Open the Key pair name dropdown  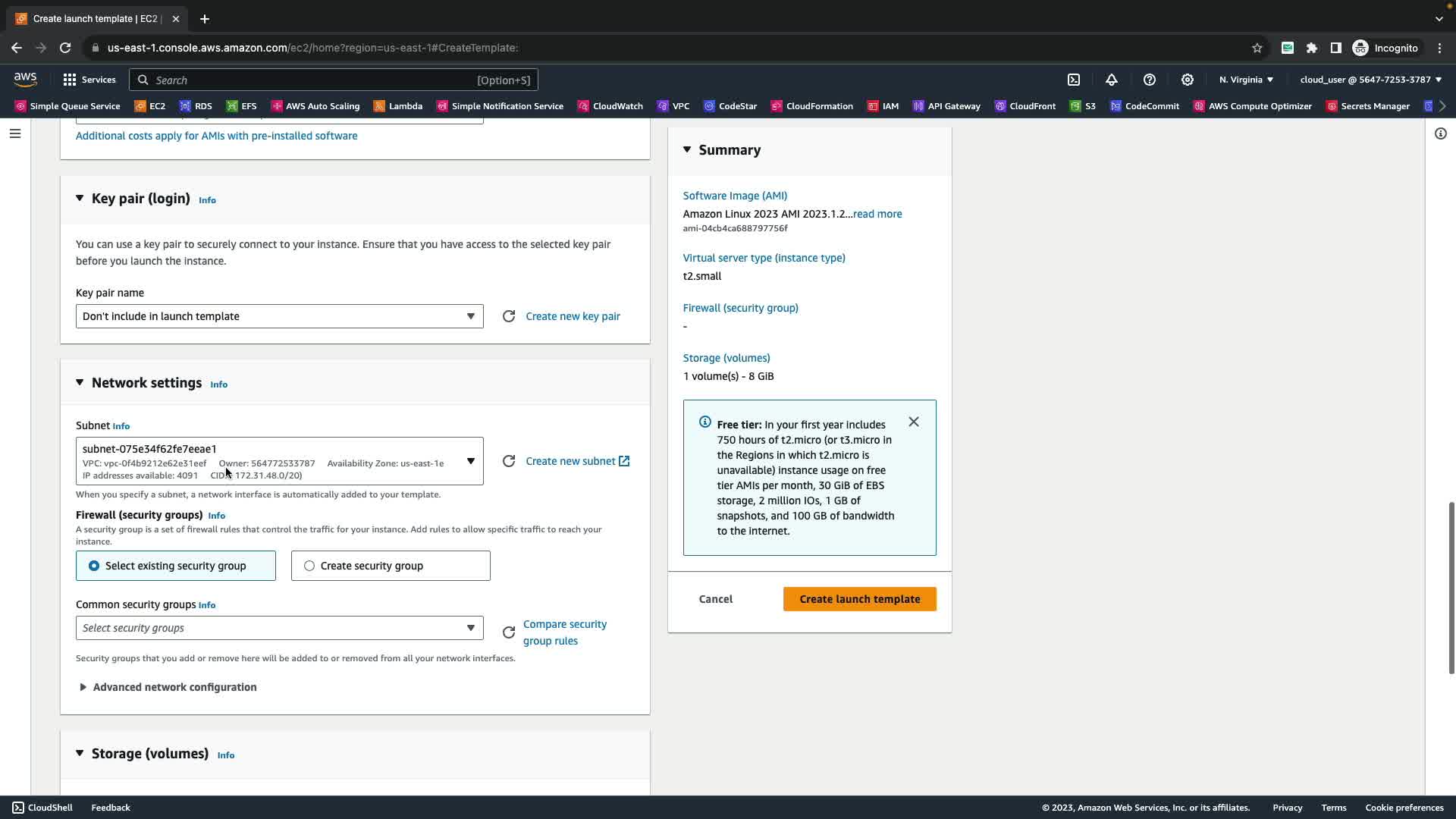click(x=279, y=316)
